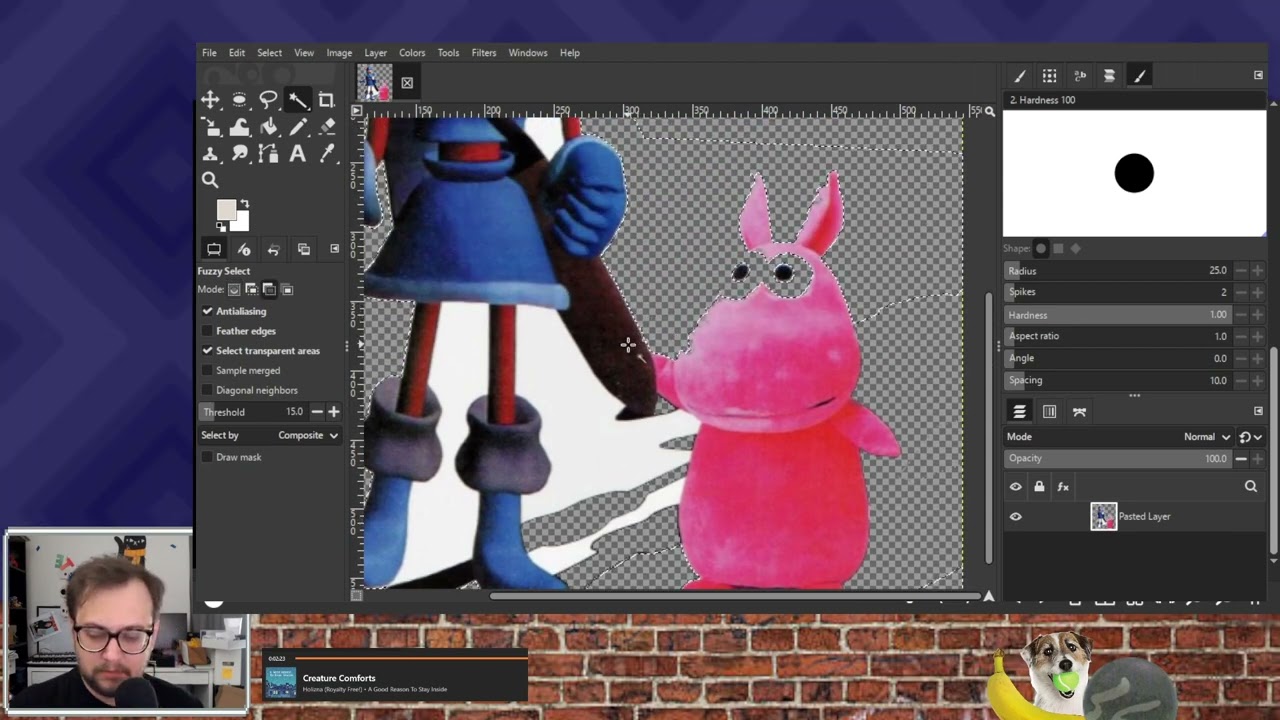Open the Layer menu
The height and width of the screenshot is (720, 1280).
[x=376, y=53]
